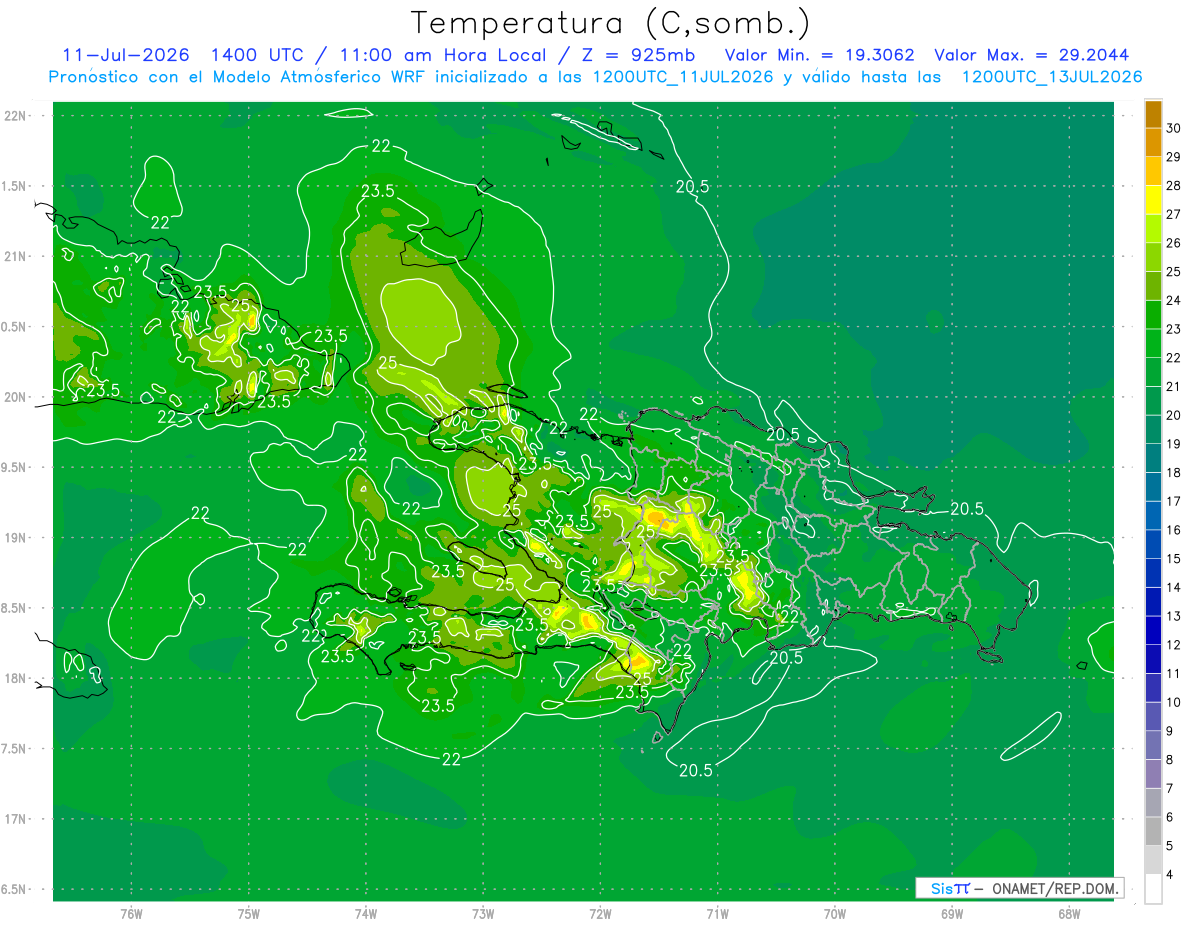Select the date text '11-Jul-2026'
The width and height of the screenshot is (1200, 927).
(x=125, y=55)
